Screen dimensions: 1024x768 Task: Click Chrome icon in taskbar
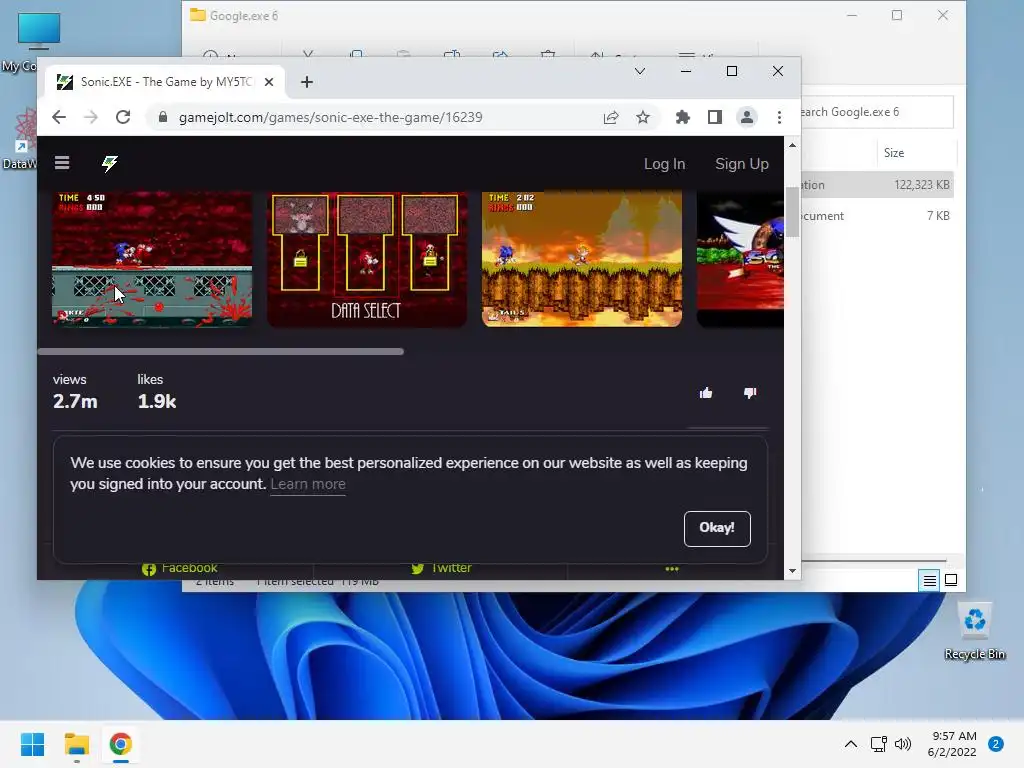pos(120,744)
